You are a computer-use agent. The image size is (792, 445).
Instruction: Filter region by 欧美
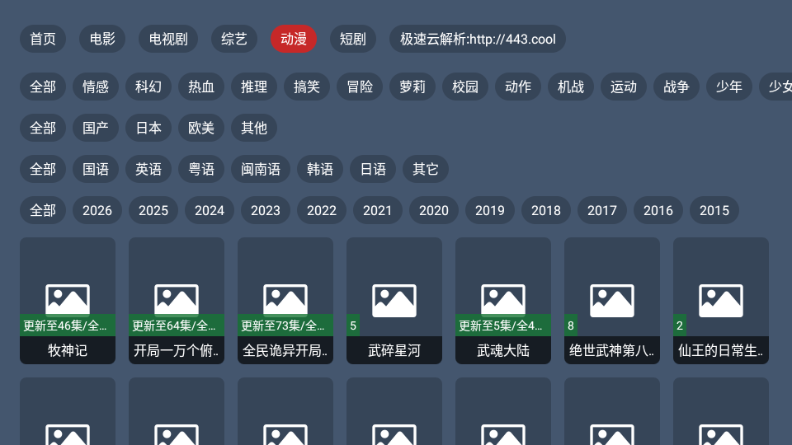201,128
